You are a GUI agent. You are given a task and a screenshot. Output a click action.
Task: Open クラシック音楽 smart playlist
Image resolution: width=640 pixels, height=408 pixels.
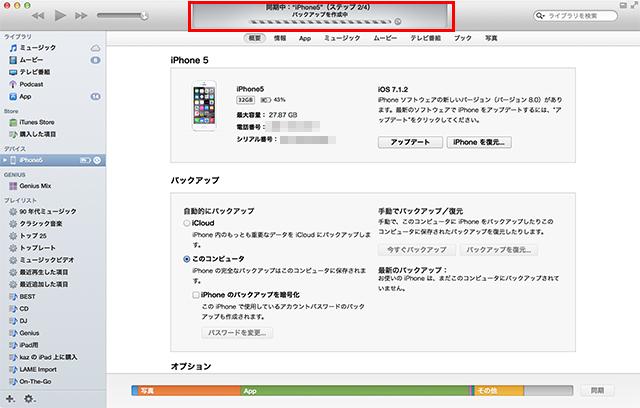click(36, 224)
